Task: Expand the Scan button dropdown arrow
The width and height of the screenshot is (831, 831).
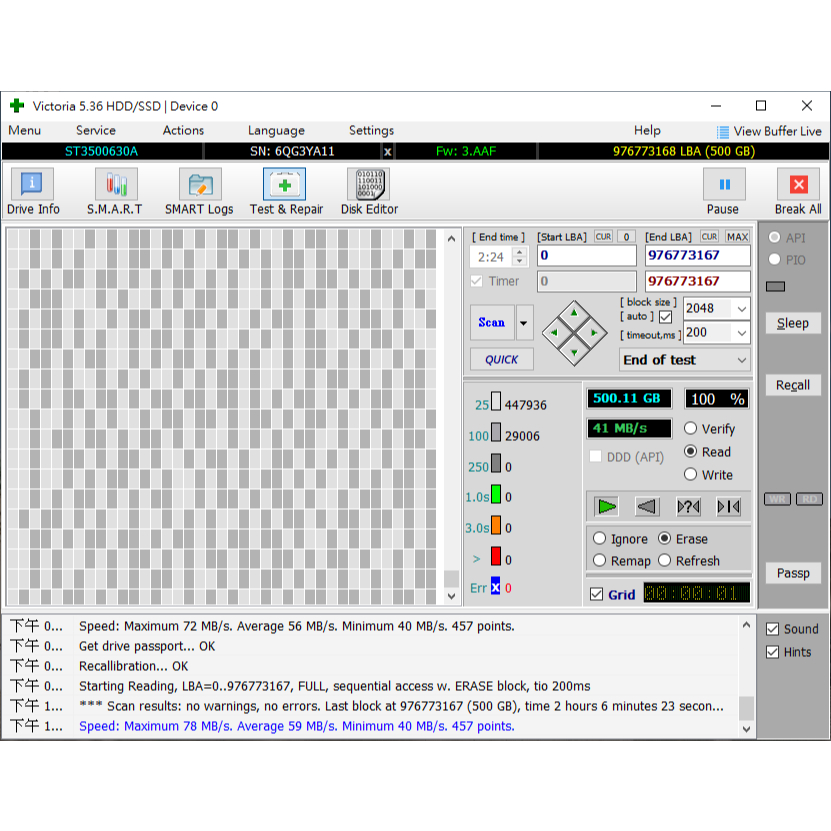Action: point(525,323)
